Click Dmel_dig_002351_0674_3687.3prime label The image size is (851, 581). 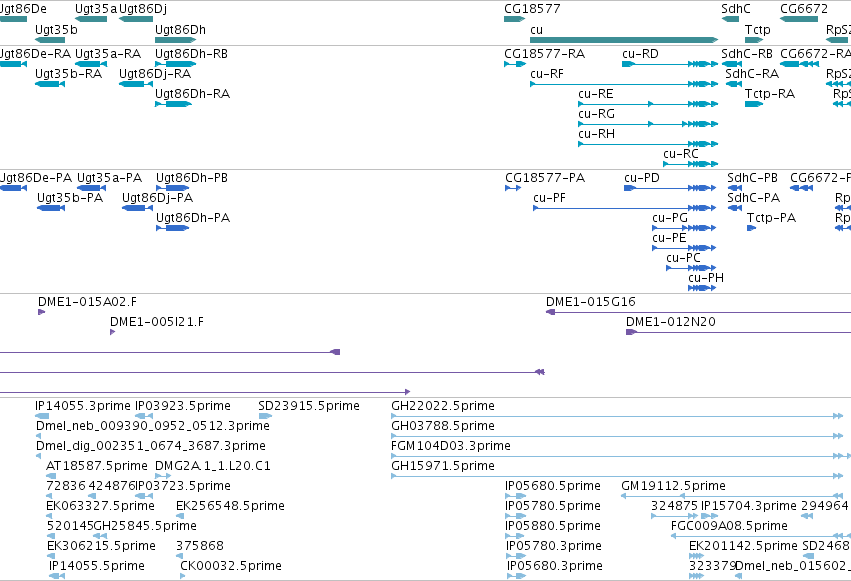151,446
